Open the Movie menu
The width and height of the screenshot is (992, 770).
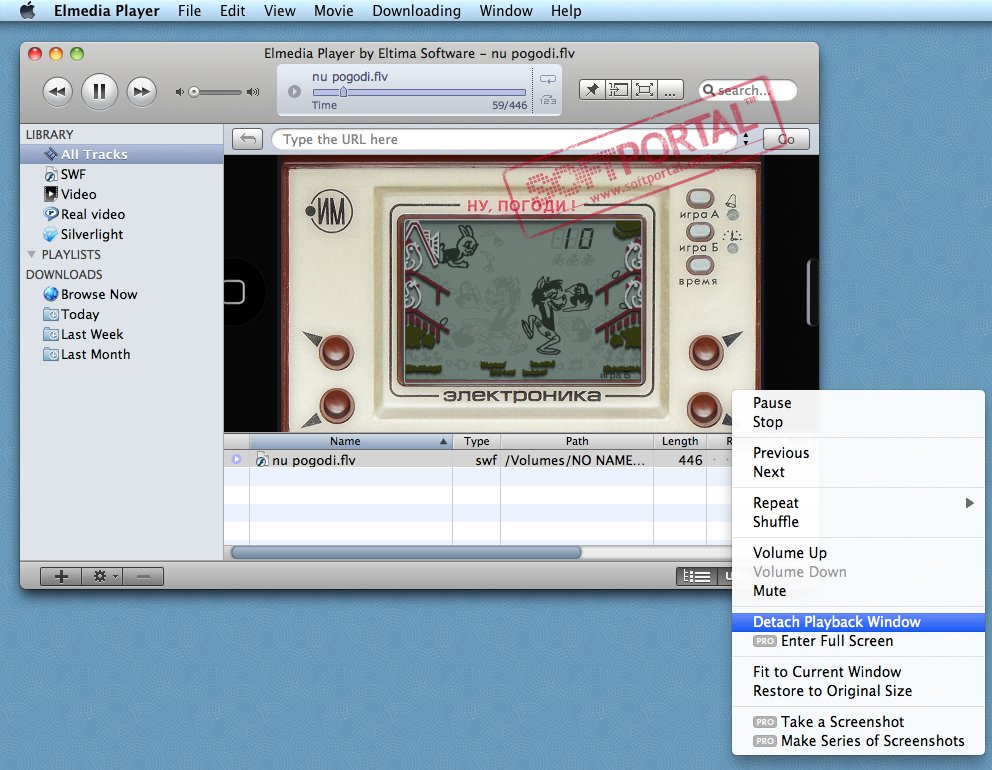[333, 11]
